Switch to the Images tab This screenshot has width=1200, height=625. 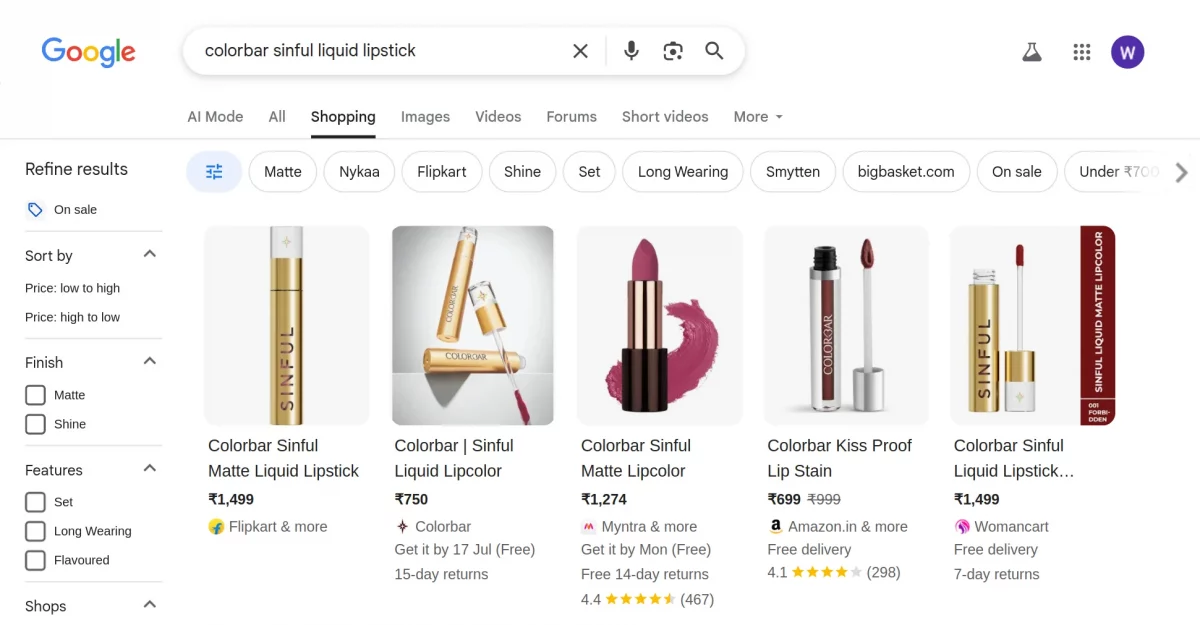click(x=425, y=116)
